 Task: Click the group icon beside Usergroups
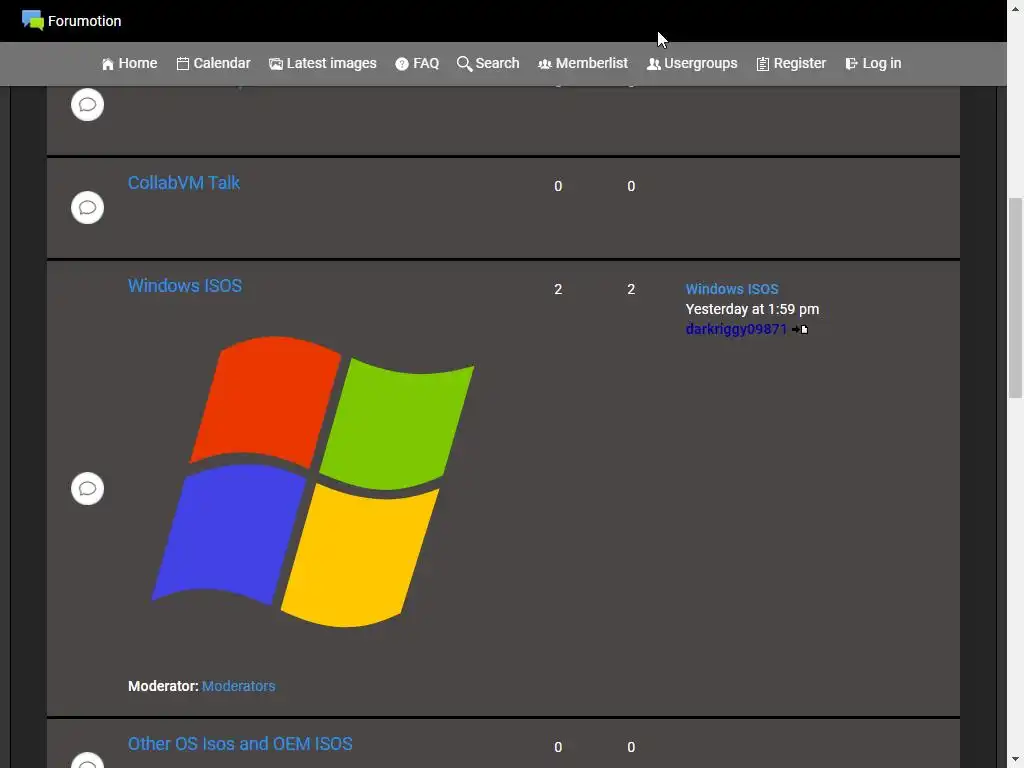point(654,64)
